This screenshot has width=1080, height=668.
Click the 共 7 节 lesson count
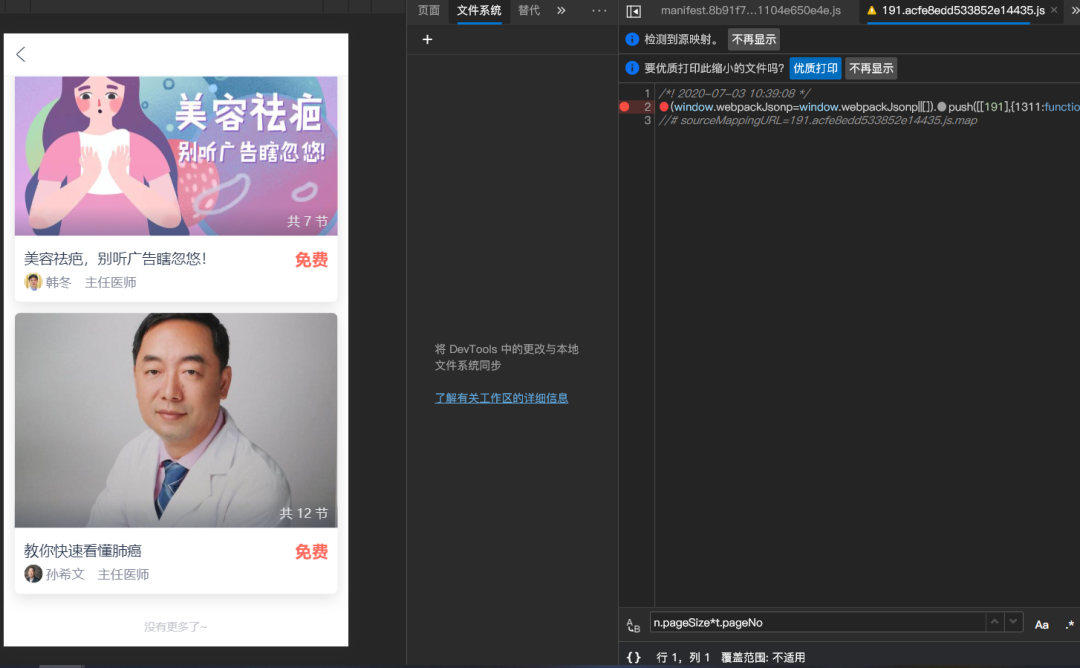coord(307,221)
